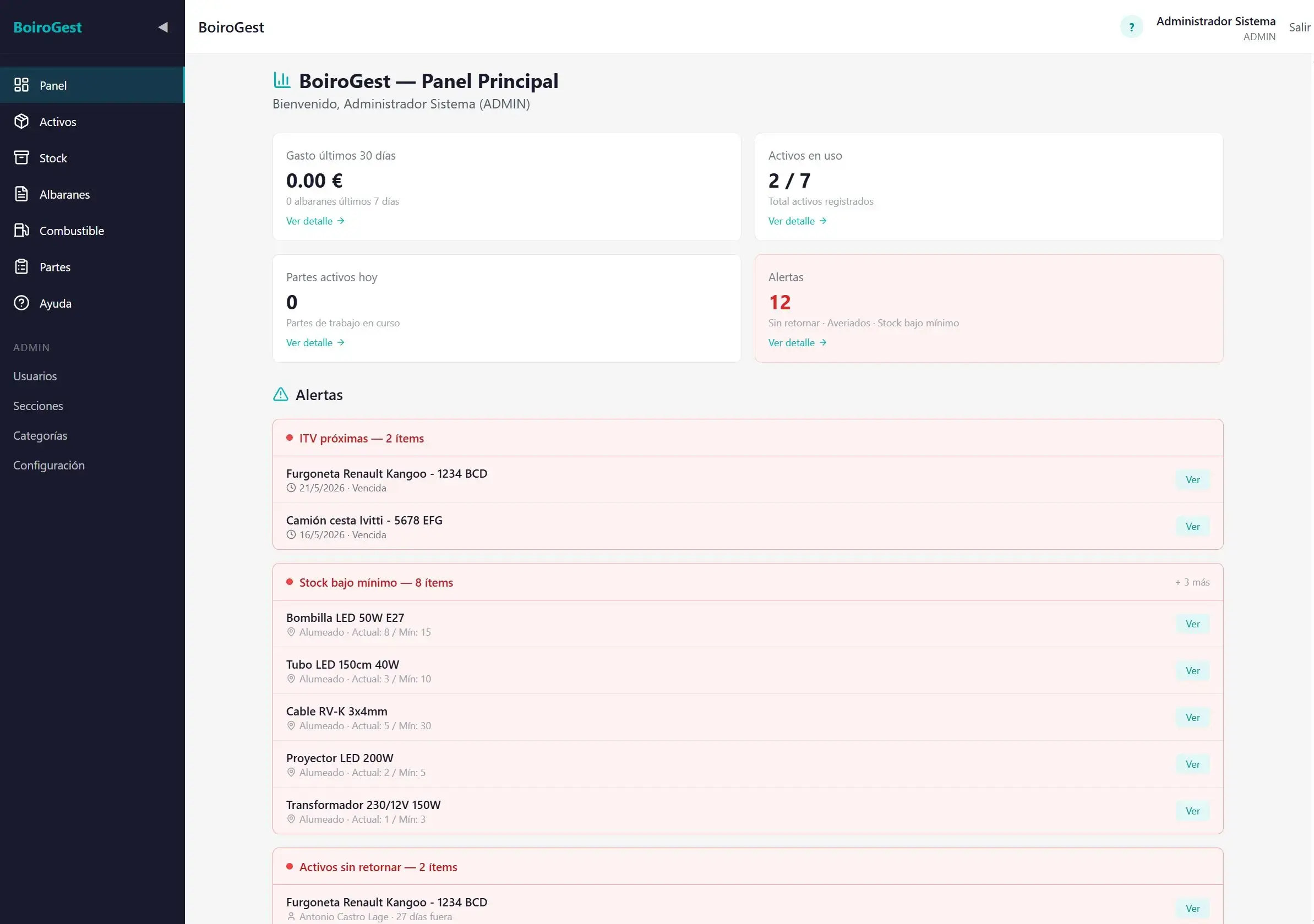
Task: Click location pin icon under Bombilla LED 50W E27
Action: pyautogui.click(x=291, y=632)
